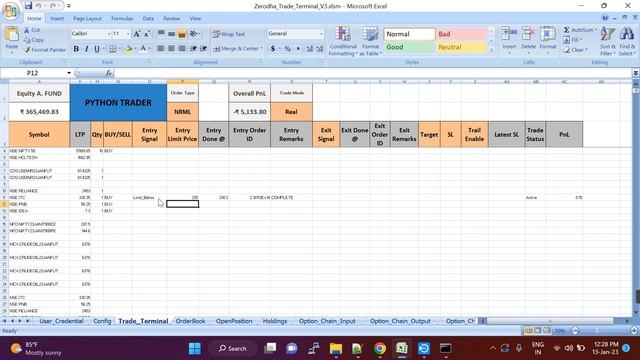Open Merge & Center dropdown
Viewport: 640px width, 360px height.
tap(261, 49)
